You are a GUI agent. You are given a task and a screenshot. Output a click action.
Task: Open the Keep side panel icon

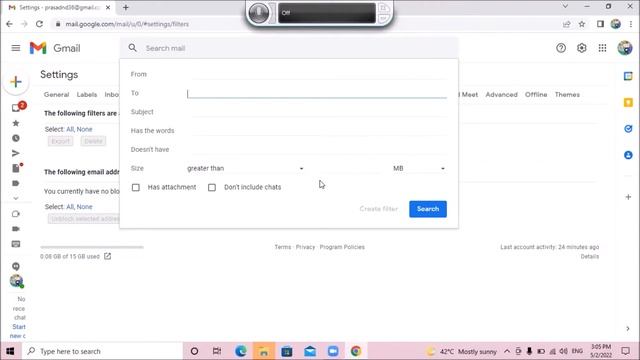click(x=628, y=102)
